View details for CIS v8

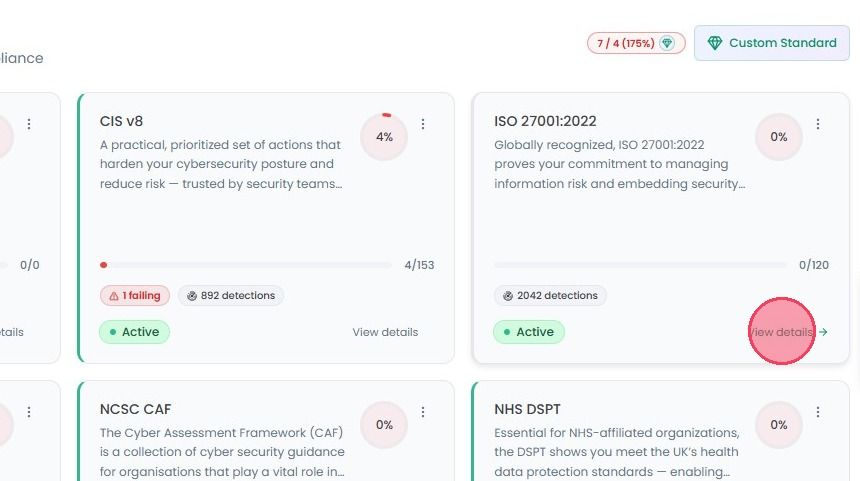click(385, 332)
